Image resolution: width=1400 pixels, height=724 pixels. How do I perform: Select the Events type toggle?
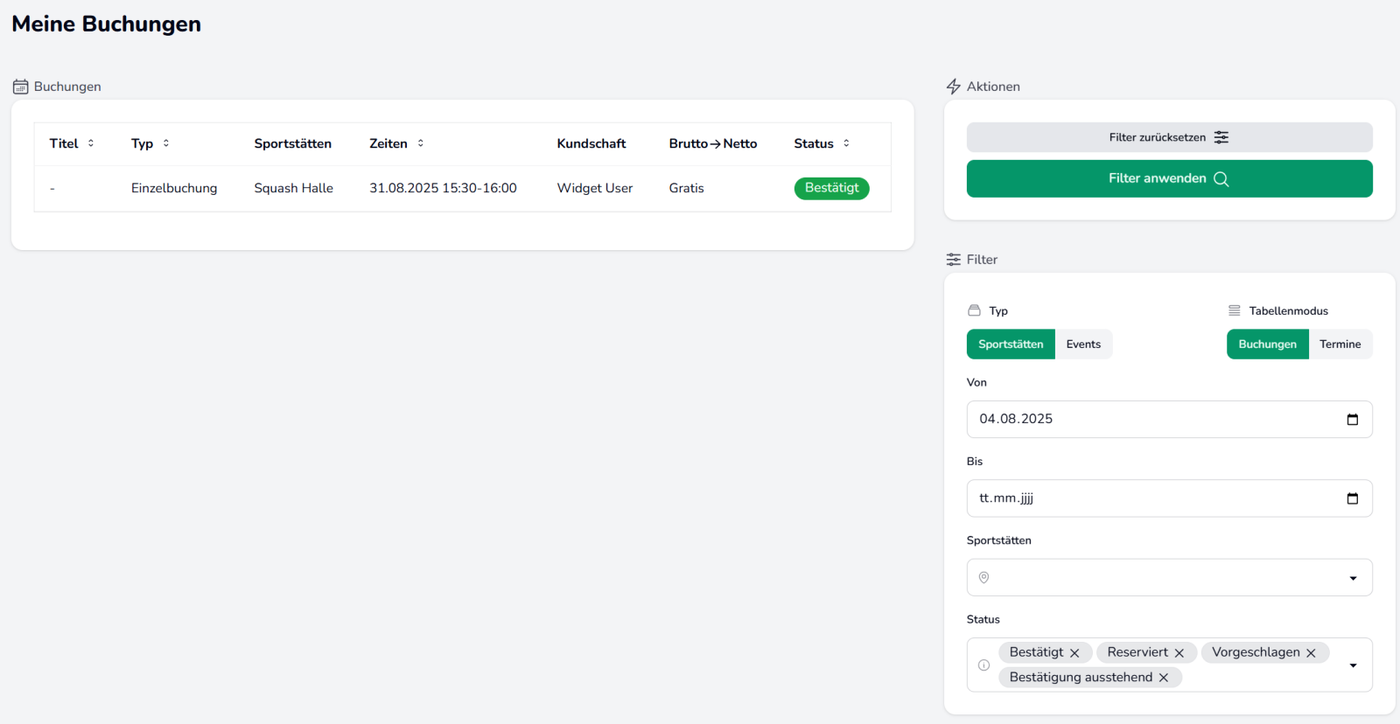(1084, 344)
